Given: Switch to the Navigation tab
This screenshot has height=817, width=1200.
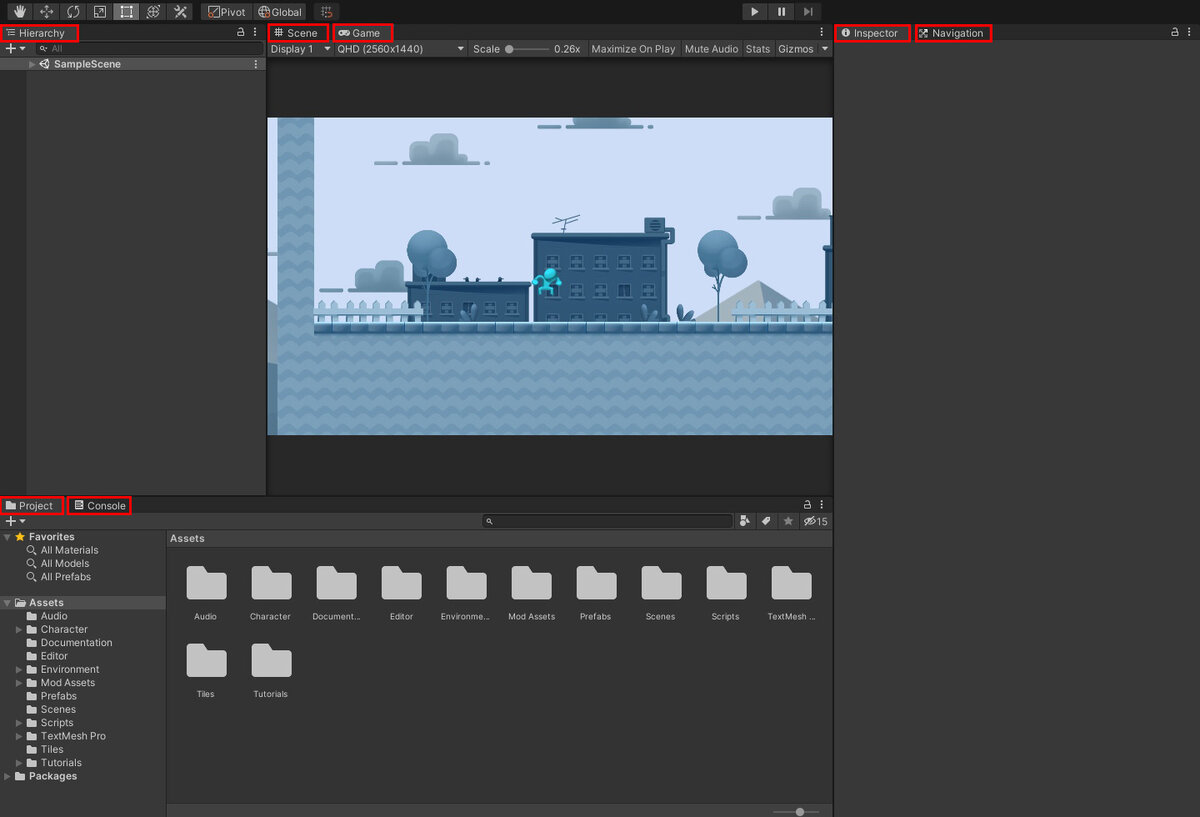Looking at the screenshot, I should [x=953, y=33].
